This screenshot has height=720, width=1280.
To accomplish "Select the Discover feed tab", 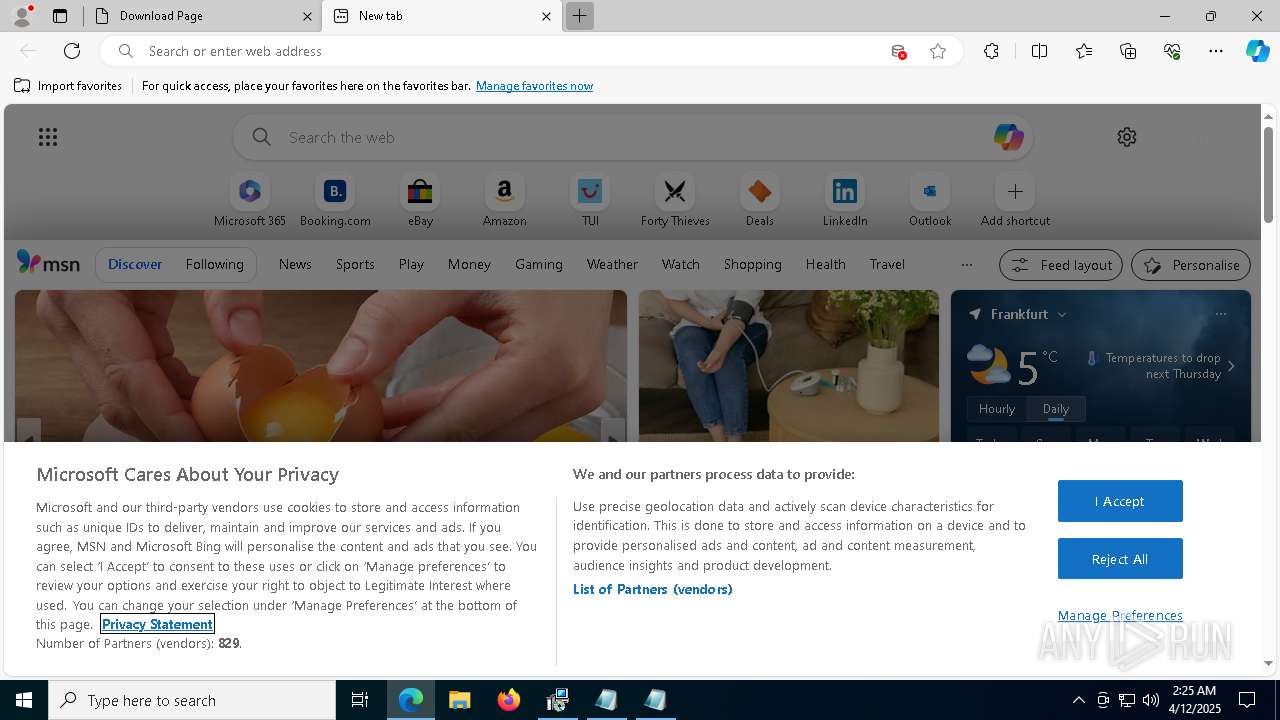I will pyautogui.click(x=135, y=264).
